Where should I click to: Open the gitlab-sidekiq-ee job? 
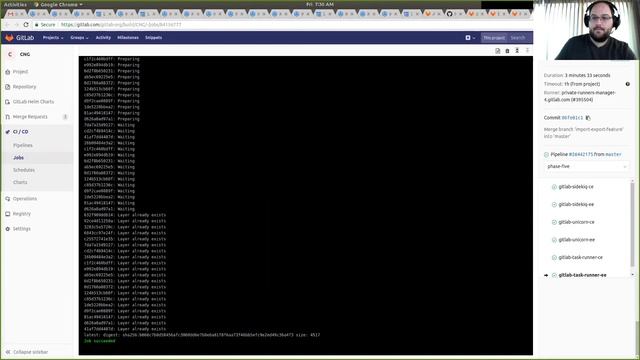click(x=576, y=204)
